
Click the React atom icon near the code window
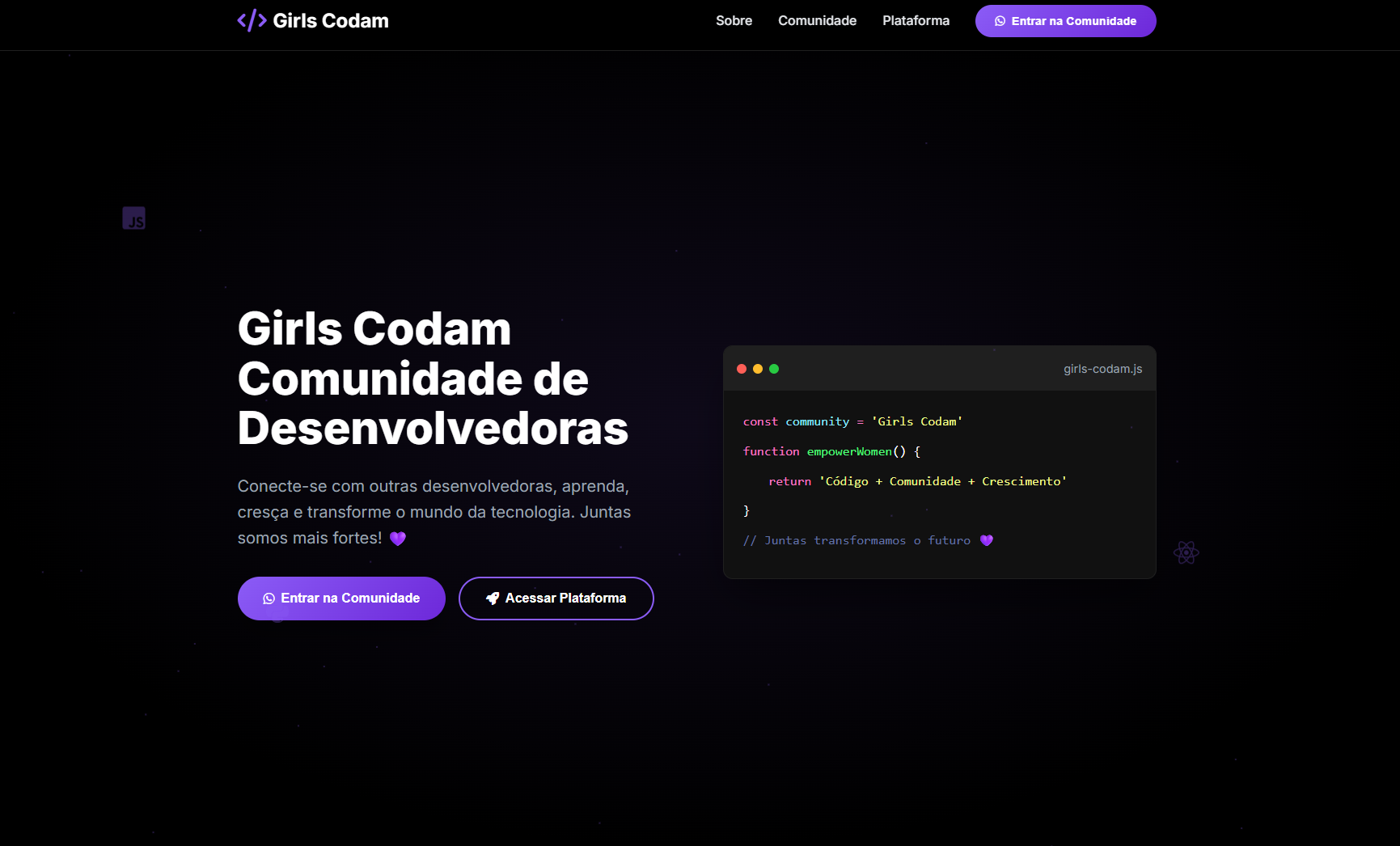tap(1186, 552)
